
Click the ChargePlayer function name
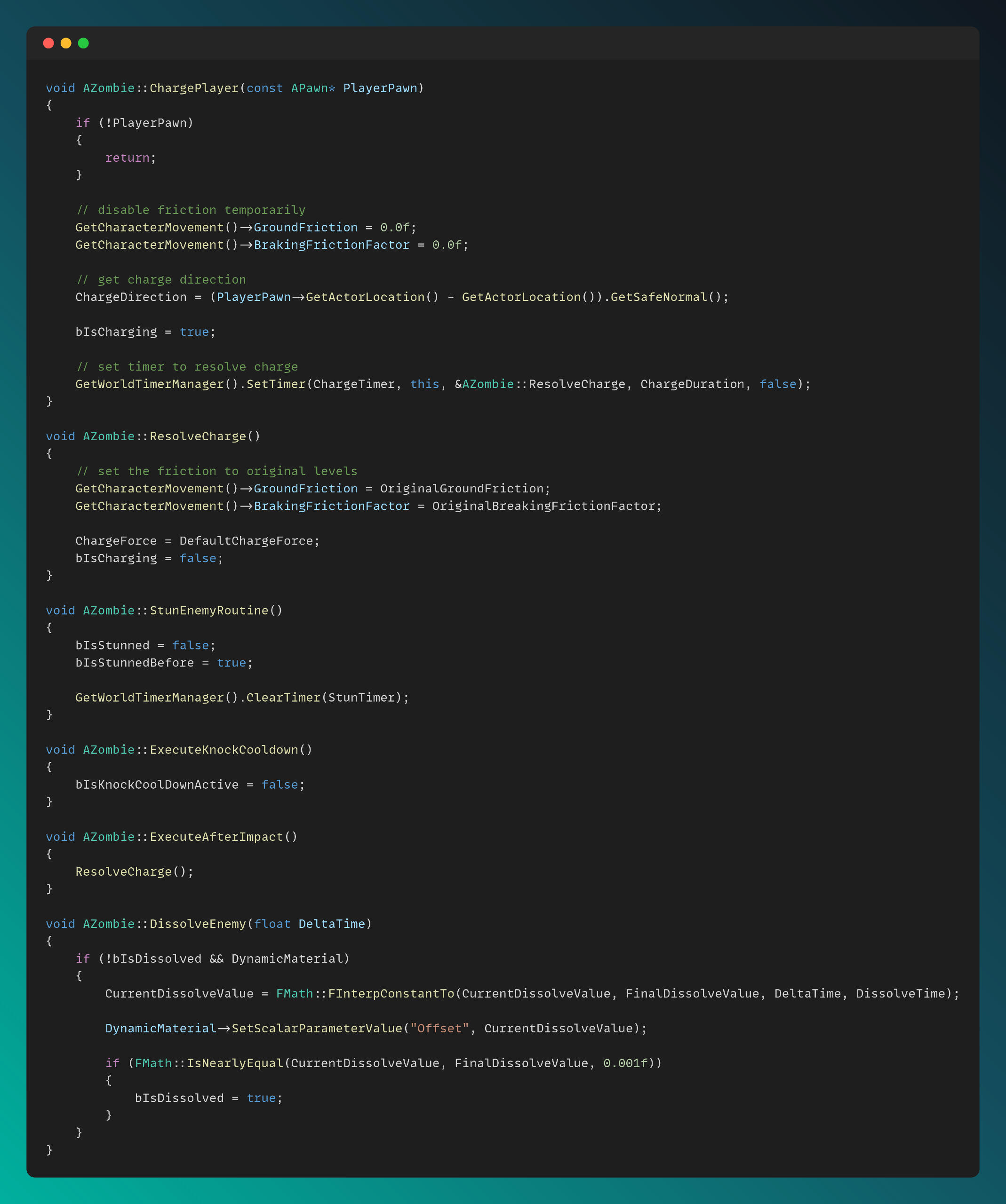(x=194, y=88)
